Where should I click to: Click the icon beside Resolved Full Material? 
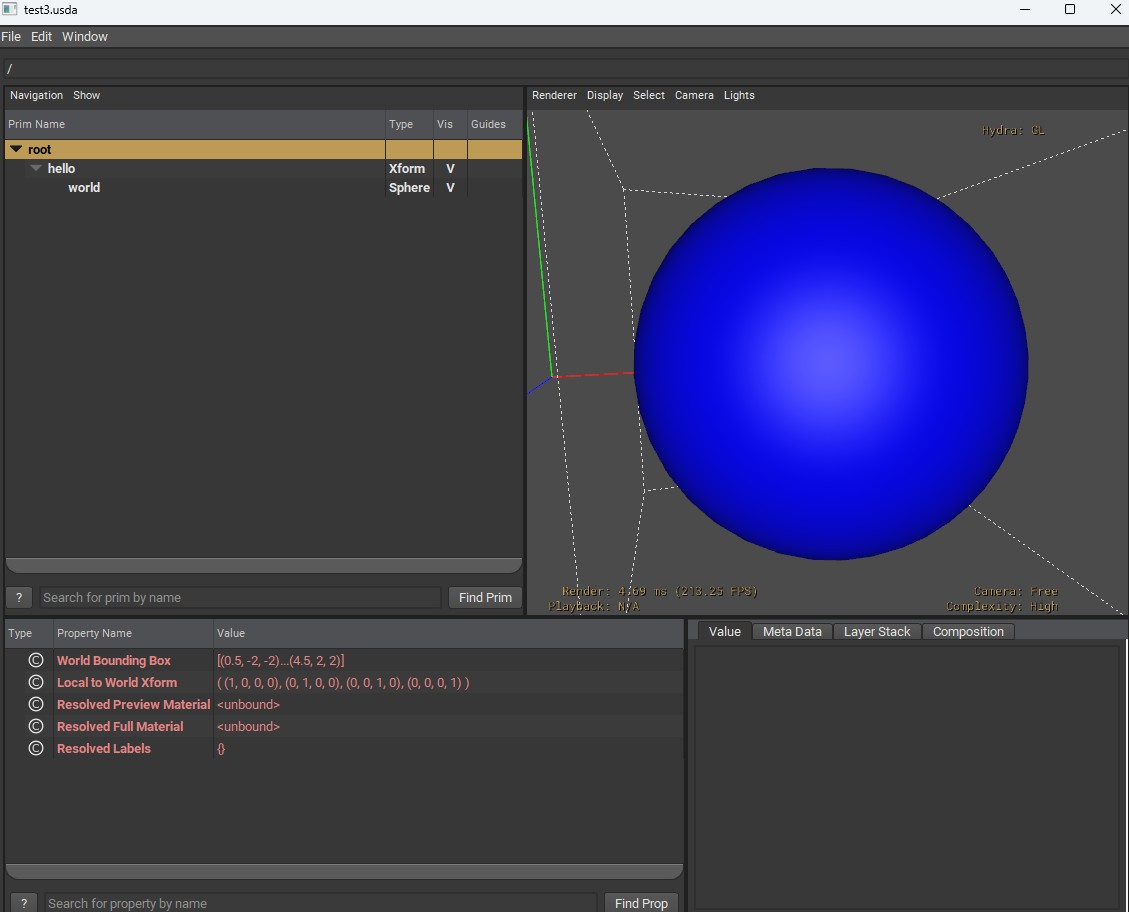pos(36,726)
